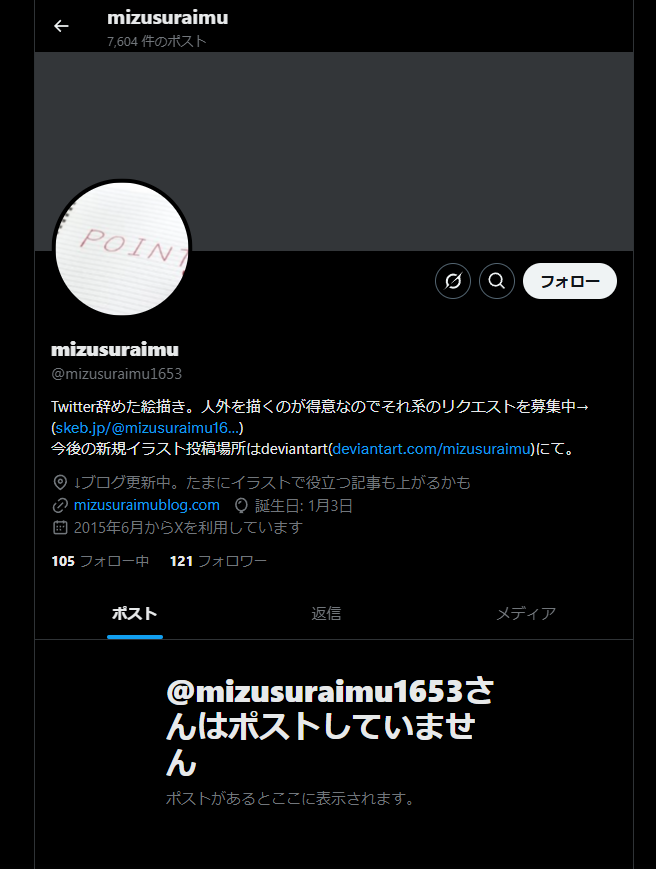Click the Grok profile summary icon button
This screenshot has height=869, width=656.
tap(453, 281)
